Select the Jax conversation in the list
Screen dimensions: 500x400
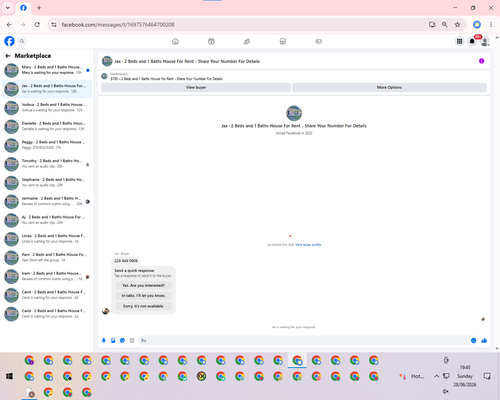(47, 89)
